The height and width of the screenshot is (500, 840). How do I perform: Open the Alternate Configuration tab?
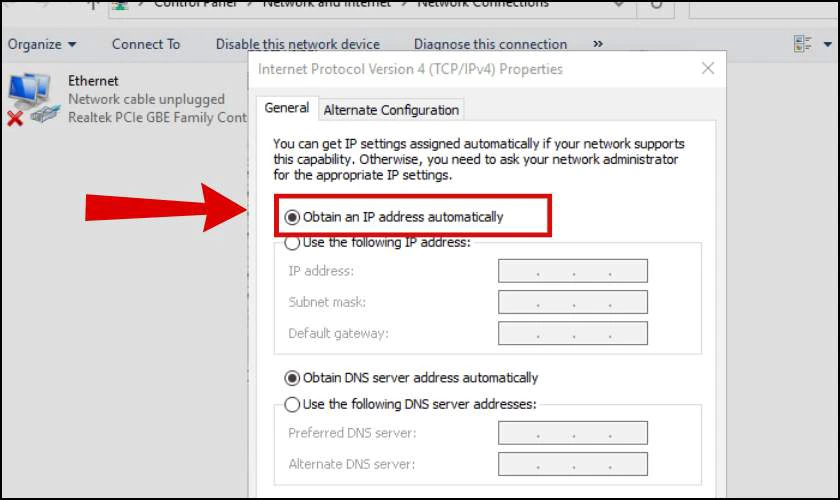coord(391,110)
